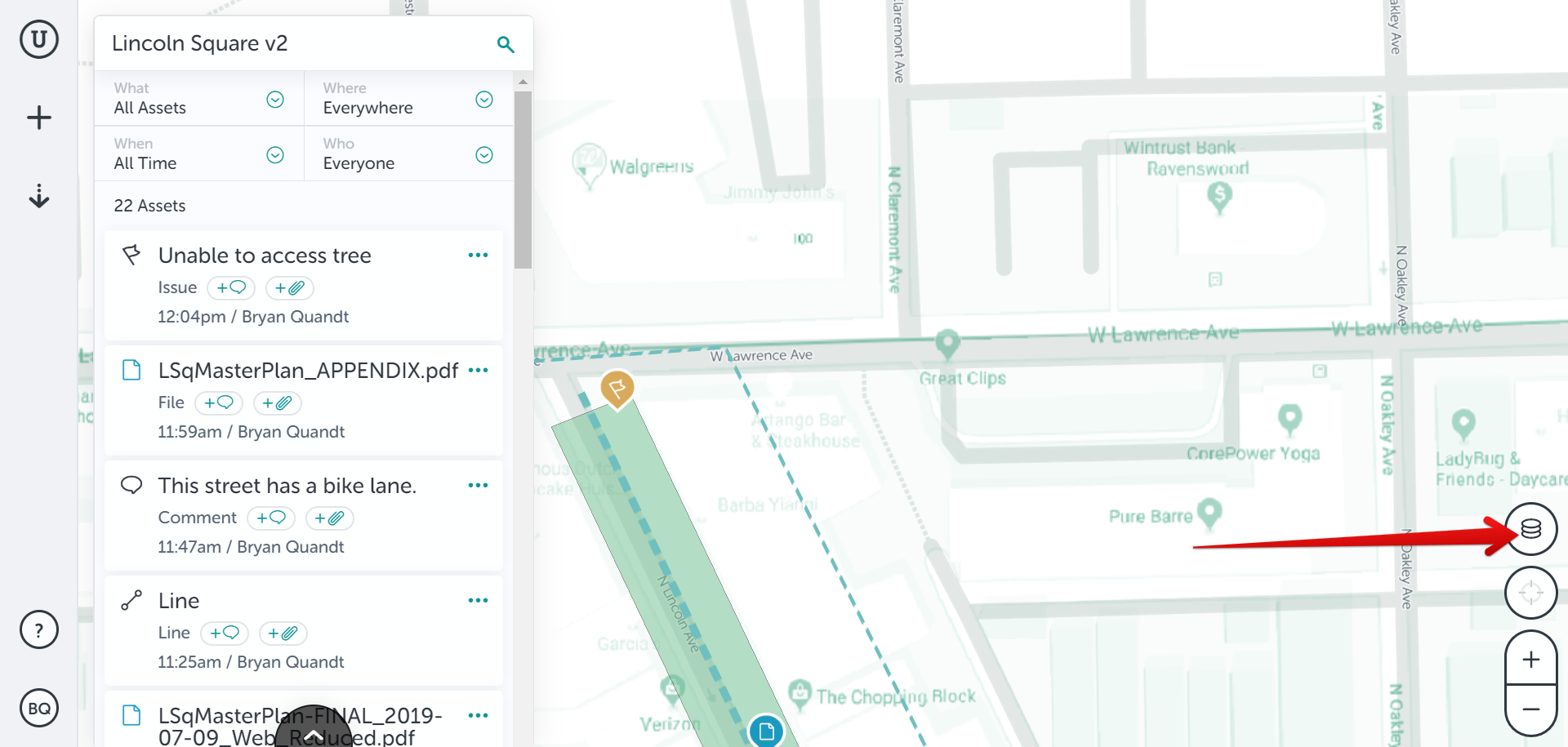
Task: Open the Line asset title
Action: (179, 601)
